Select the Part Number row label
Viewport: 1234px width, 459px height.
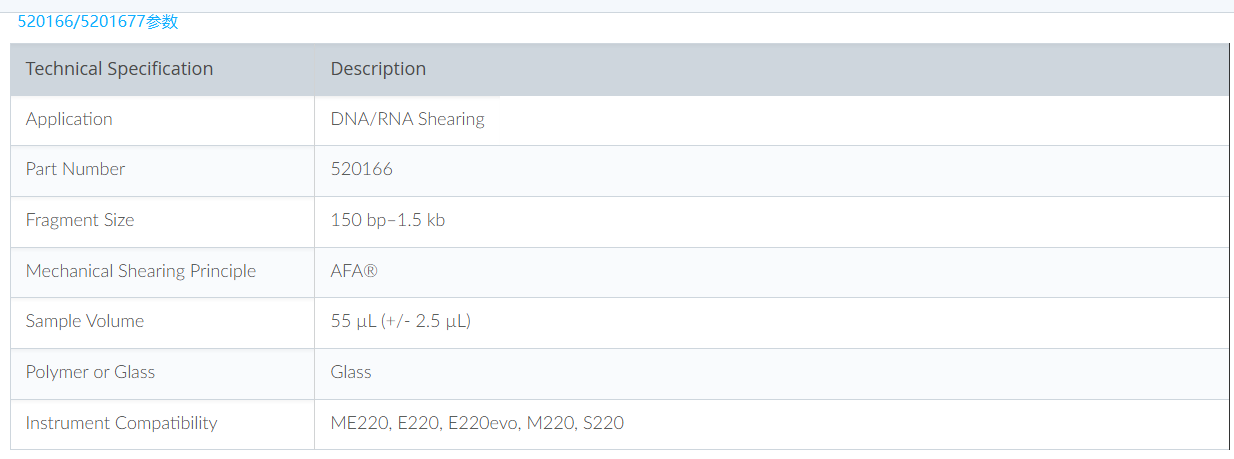tap(75, 169)
